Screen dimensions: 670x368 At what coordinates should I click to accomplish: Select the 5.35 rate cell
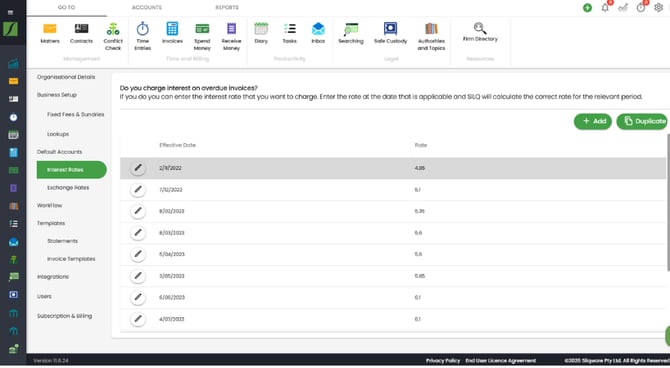420,212
